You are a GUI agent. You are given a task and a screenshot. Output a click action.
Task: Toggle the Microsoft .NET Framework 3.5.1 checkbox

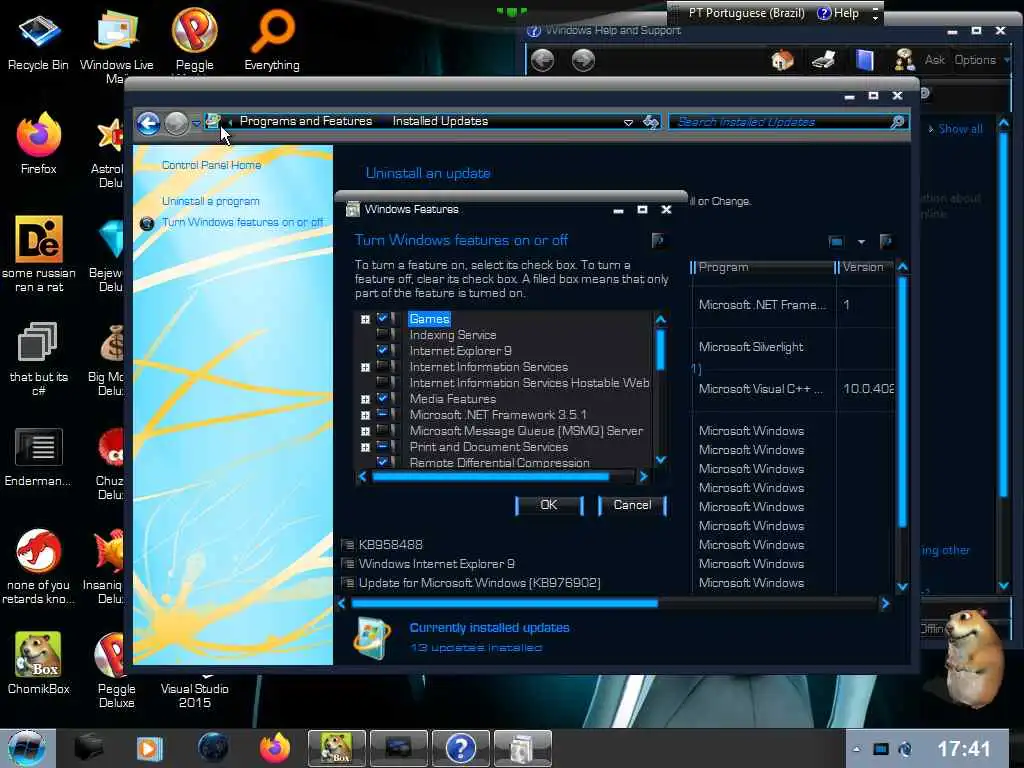pos(383,415)
